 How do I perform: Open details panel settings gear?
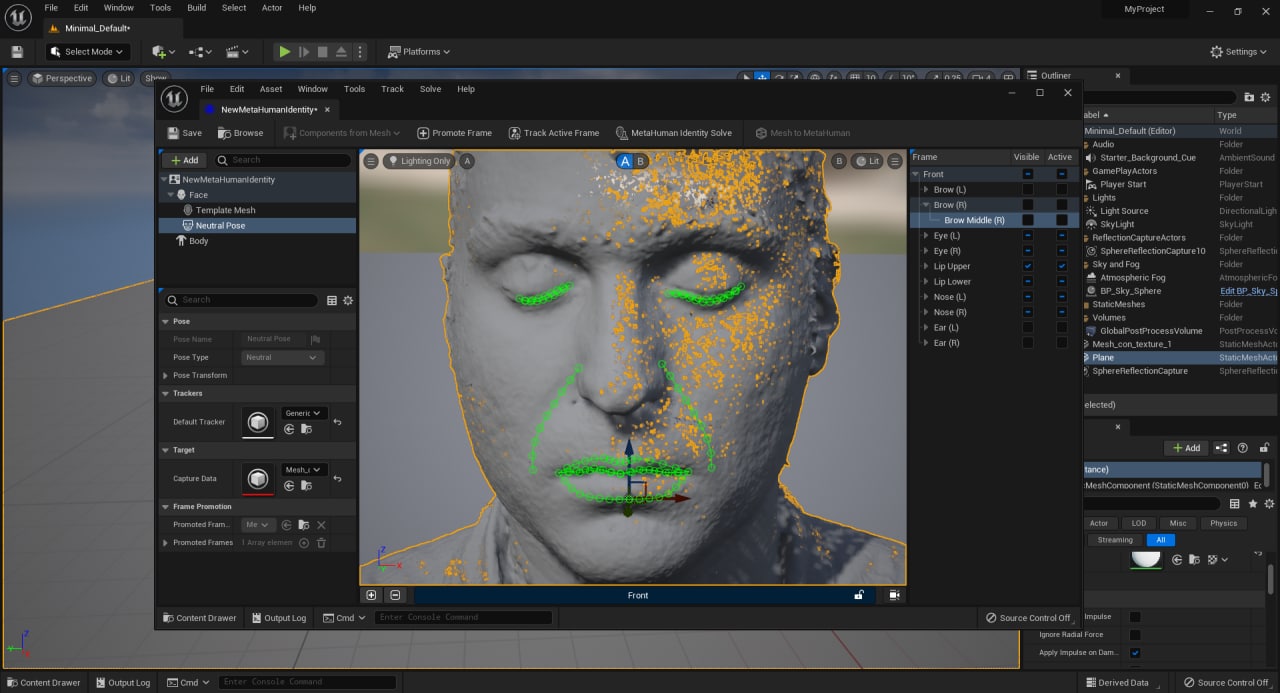coord(348,300)
